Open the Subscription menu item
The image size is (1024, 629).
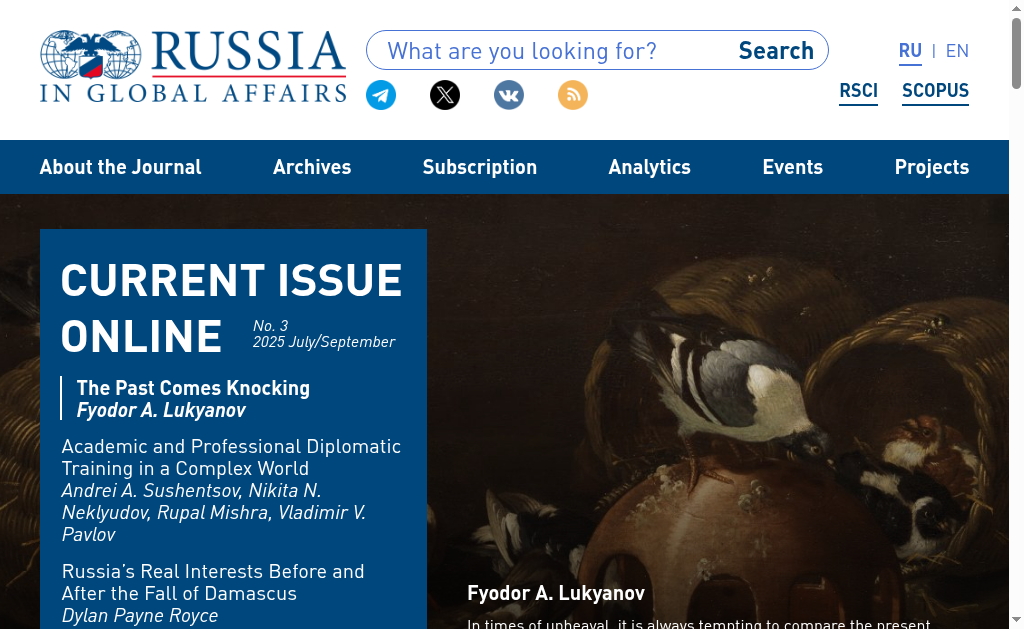tap(479, 167)
